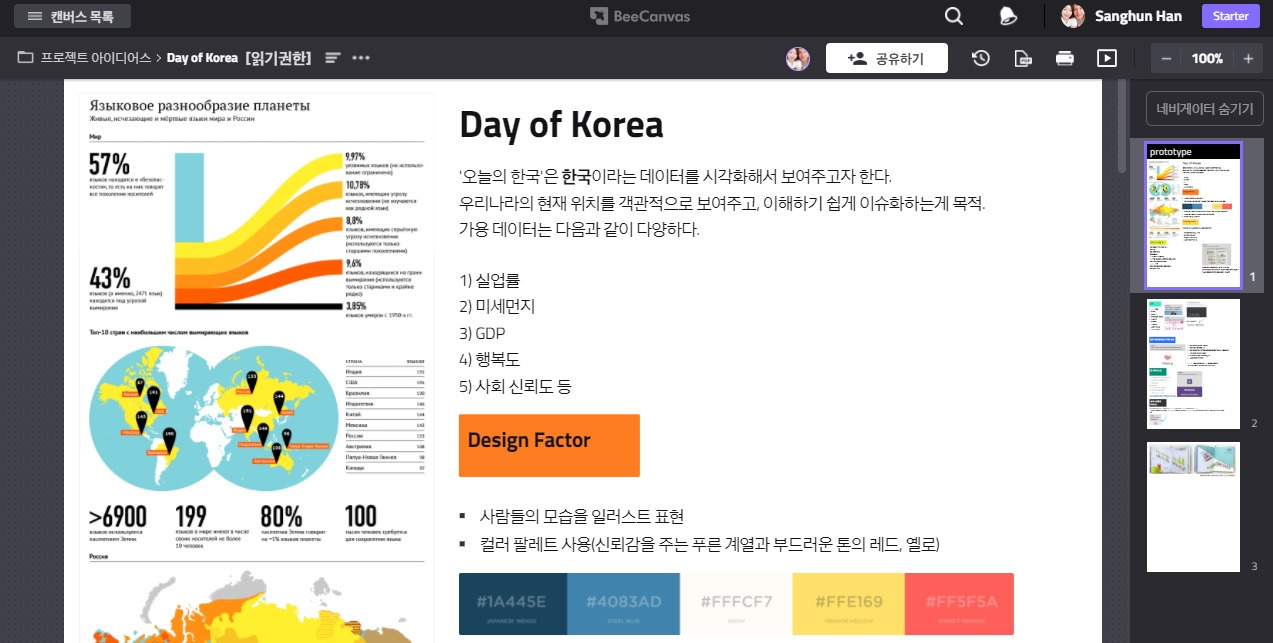Image resolution: width=1273 pixels, height=643 pixels.
Task: Open search on the top bar
Action: pos(952,16)
